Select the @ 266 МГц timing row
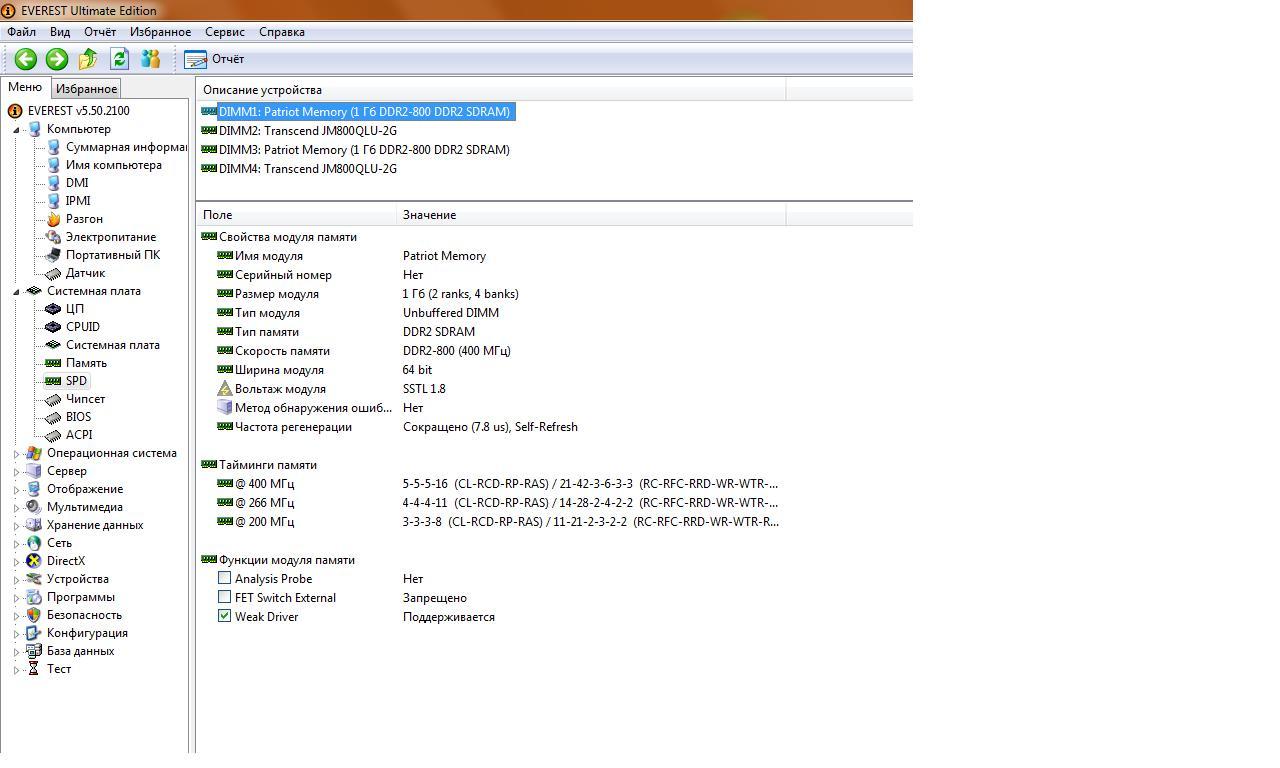Image resolution: width=1280 pixels, height=768 pixels. pyautogui.click(x=498, y=503)
